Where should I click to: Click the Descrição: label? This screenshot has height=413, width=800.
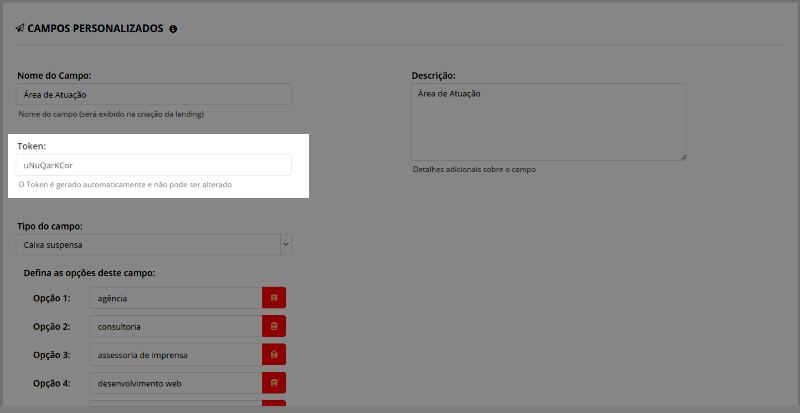click(x=434, y=76)
